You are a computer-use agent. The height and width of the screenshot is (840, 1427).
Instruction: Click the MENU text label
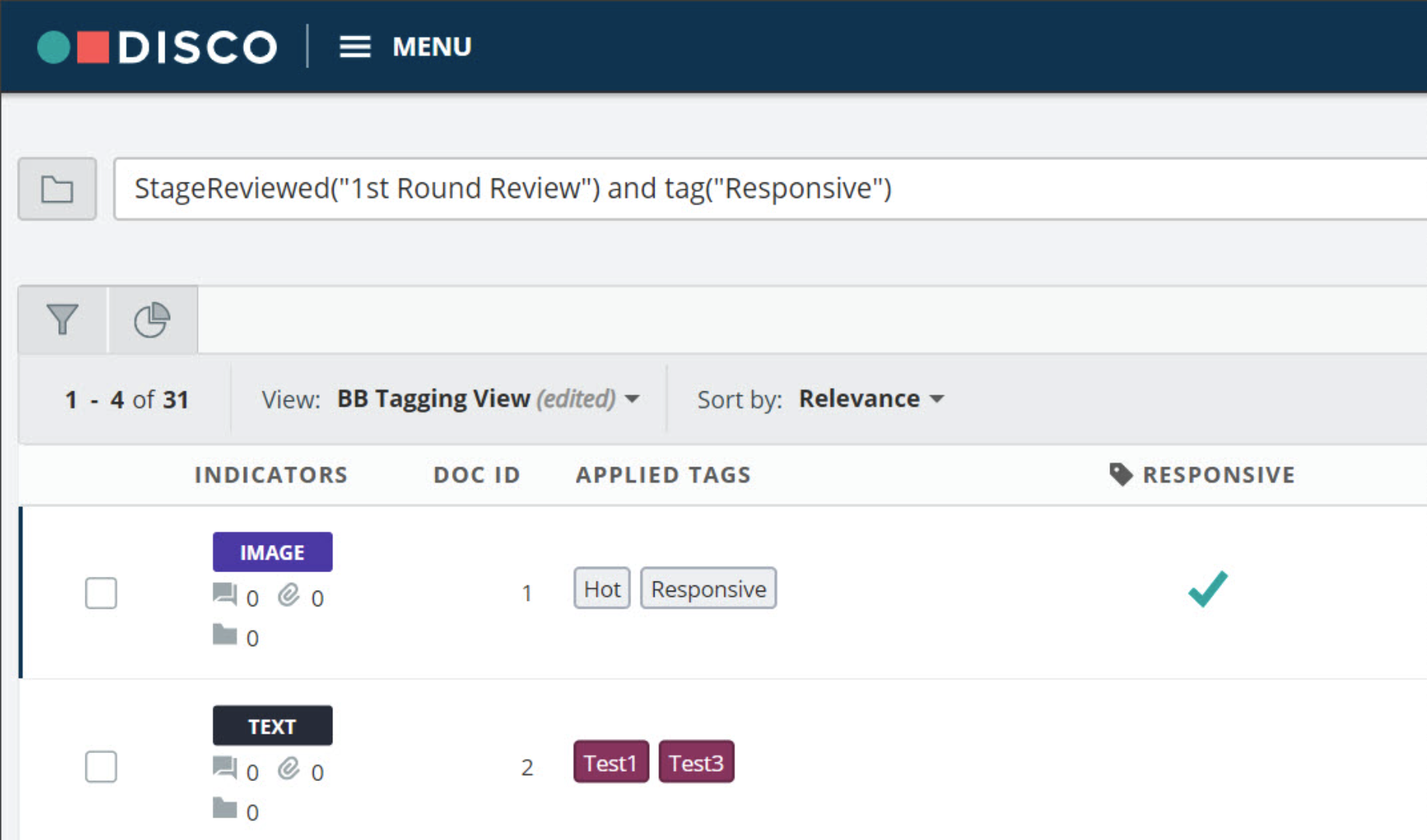pos(432,47)
